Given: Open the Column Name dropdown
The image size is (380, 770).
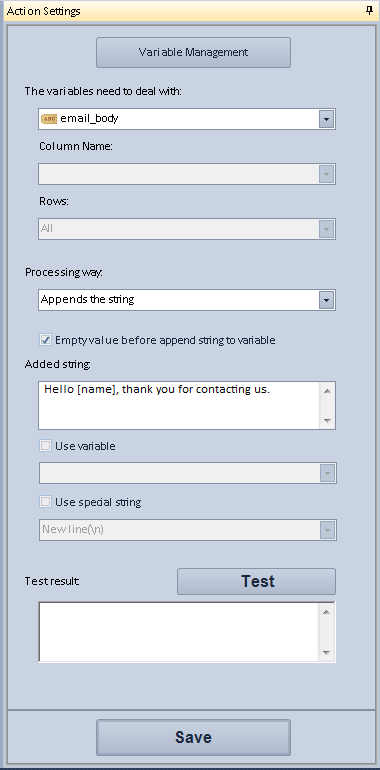Looking at the screenshot, I should click(x=187, y=174).
